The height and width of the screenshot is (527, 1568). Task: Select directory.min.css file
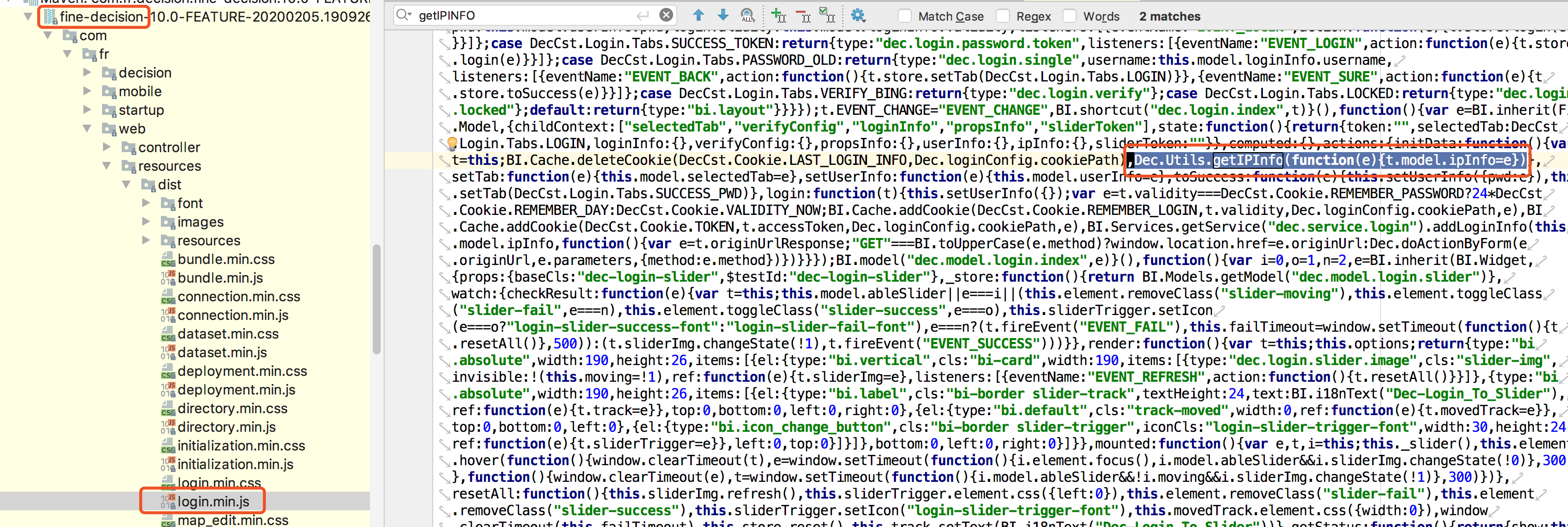pos(232,408)
